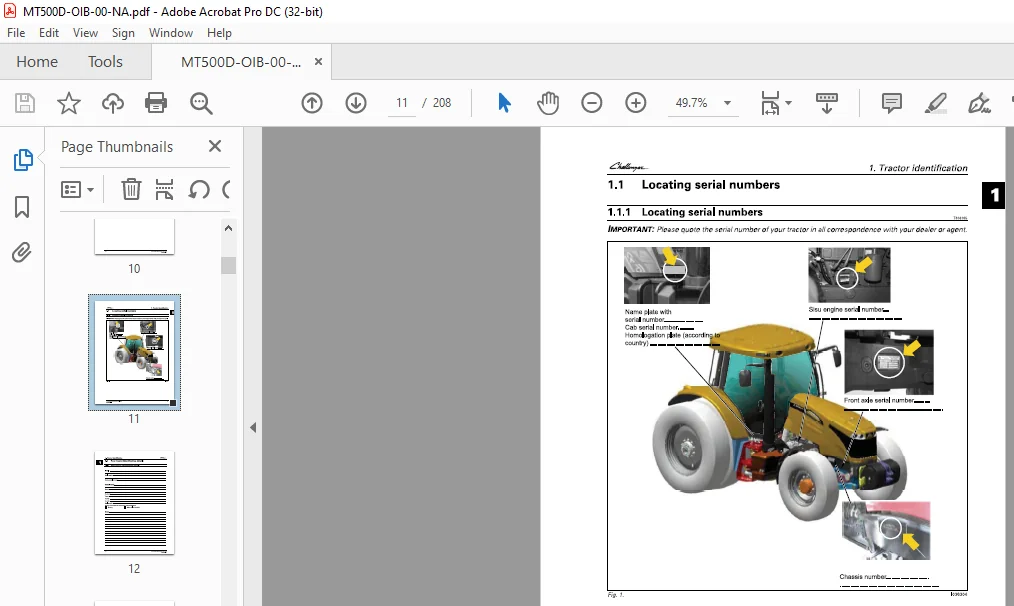Viewport: 1014px width, 606px height.
Task: Select page 12 thumbnail
Action: pos(135,503)
